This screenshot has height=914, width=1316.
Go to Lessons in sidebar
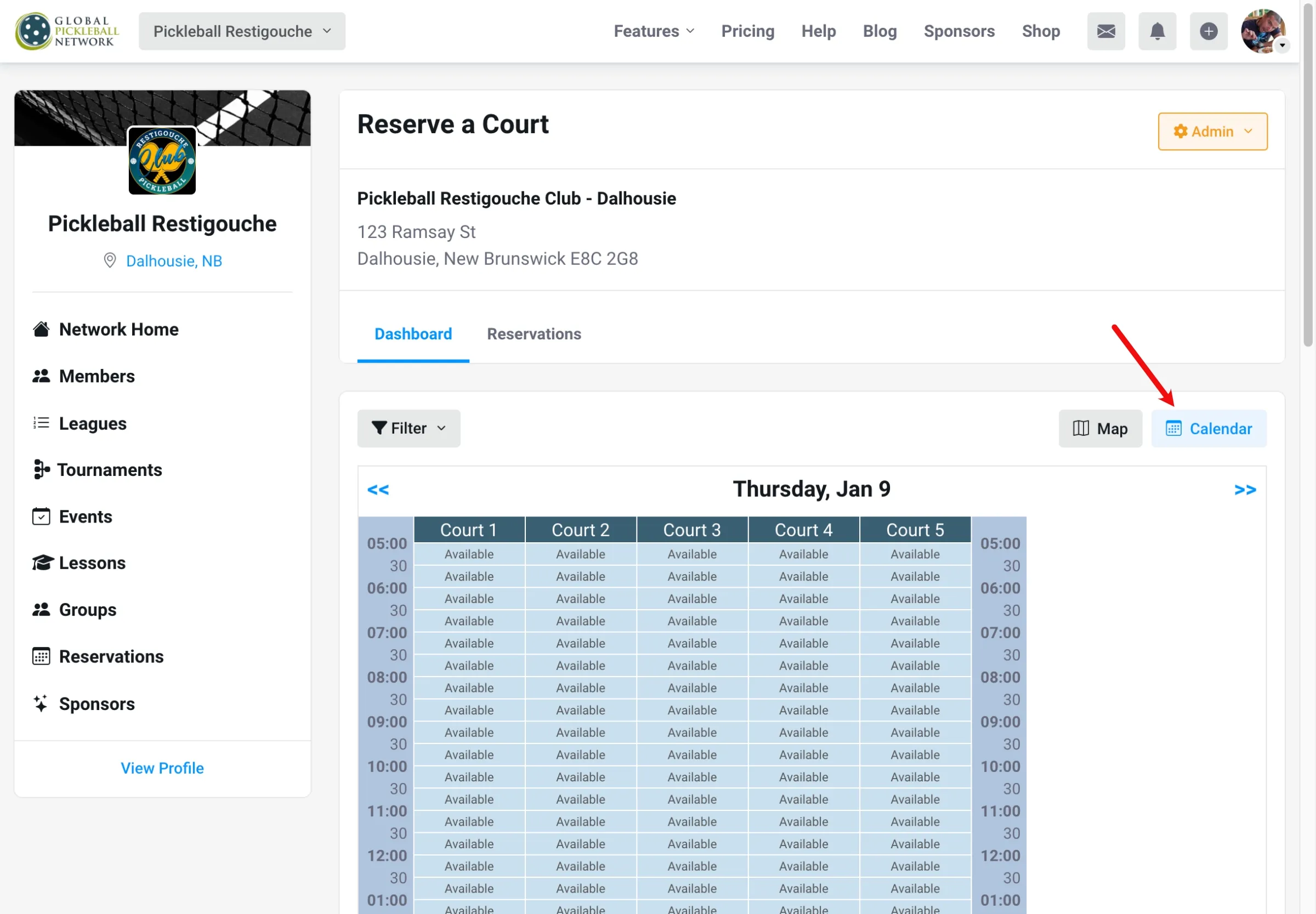click(92, 563)
